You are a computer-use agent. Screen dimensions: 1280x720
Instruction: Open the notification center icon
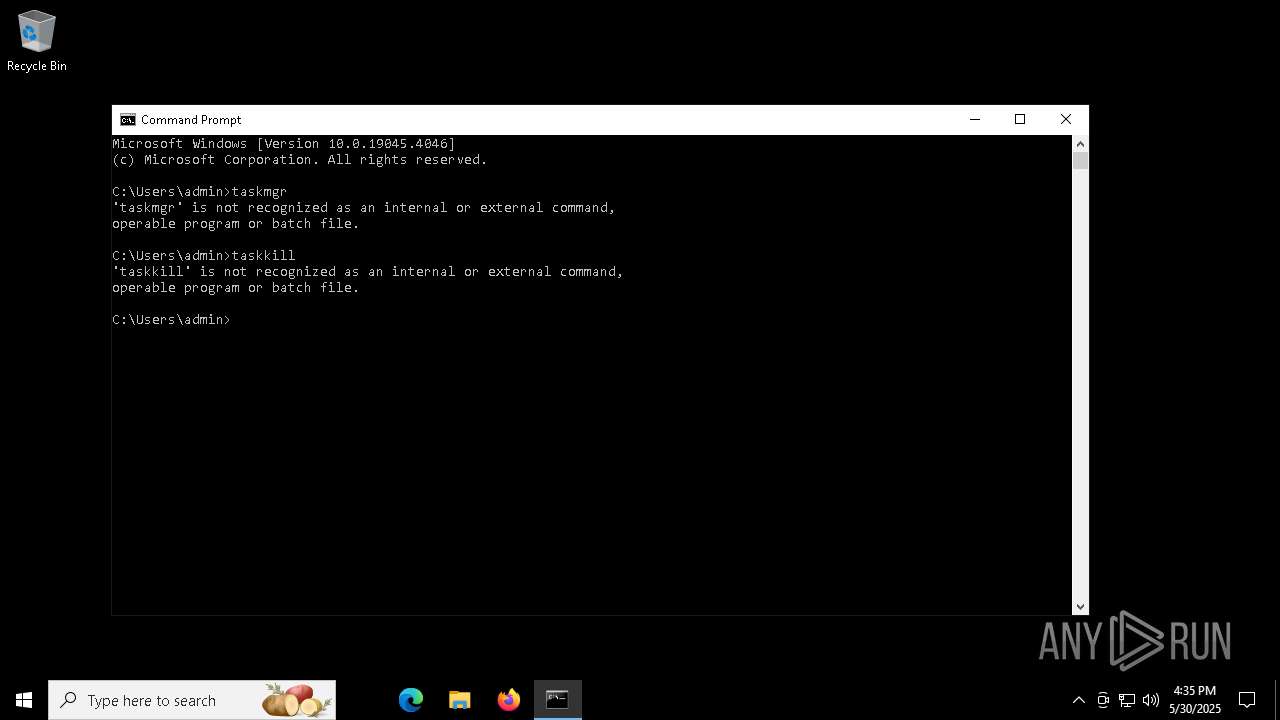pyautogui.click(x=1247, y=700)
